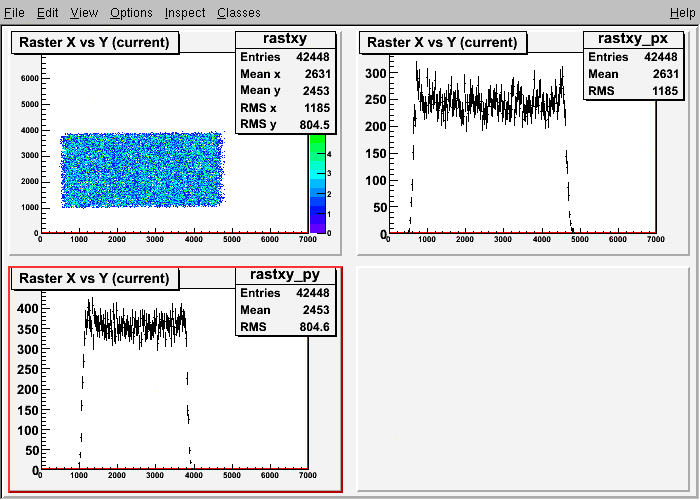Select the rastxy stats box title
The width and height of the screenshot is (700, 500).
pyautogui.click(x=285, y=39)
